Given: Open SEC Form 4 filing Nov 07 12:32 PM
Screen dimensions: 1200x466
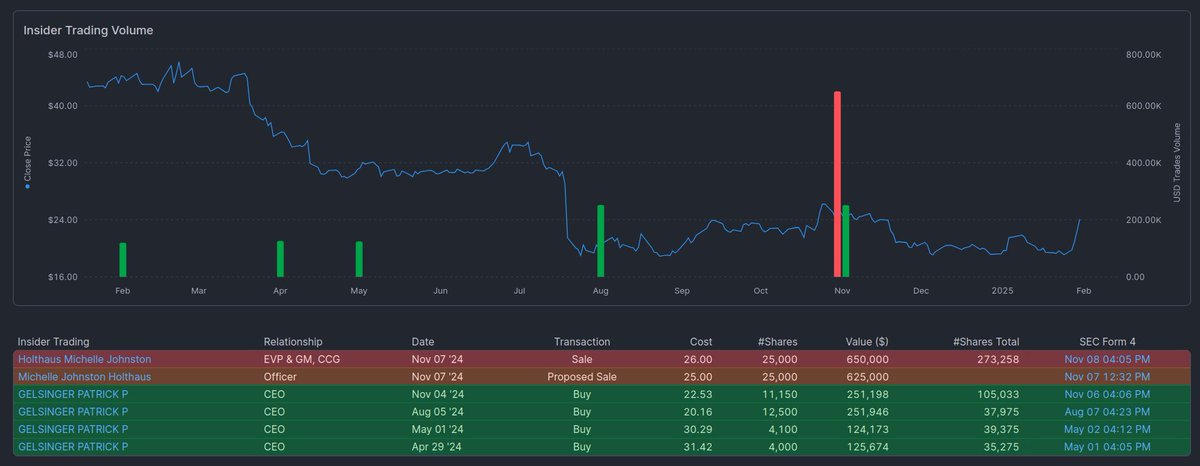Looking at the screenshot, I should tap(1107, 376).
